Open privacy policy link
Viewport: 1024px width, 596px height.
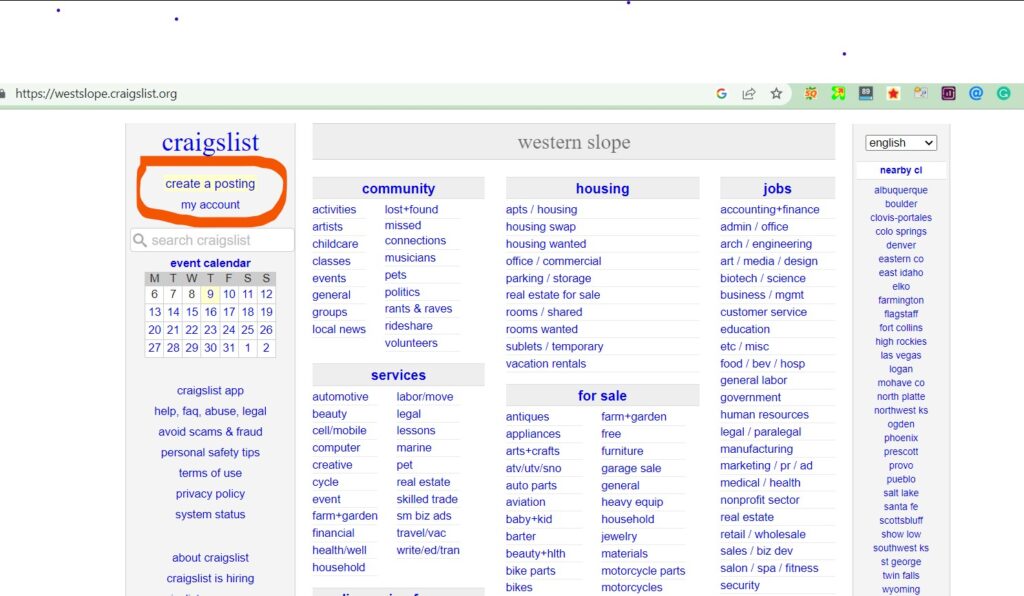210,494
